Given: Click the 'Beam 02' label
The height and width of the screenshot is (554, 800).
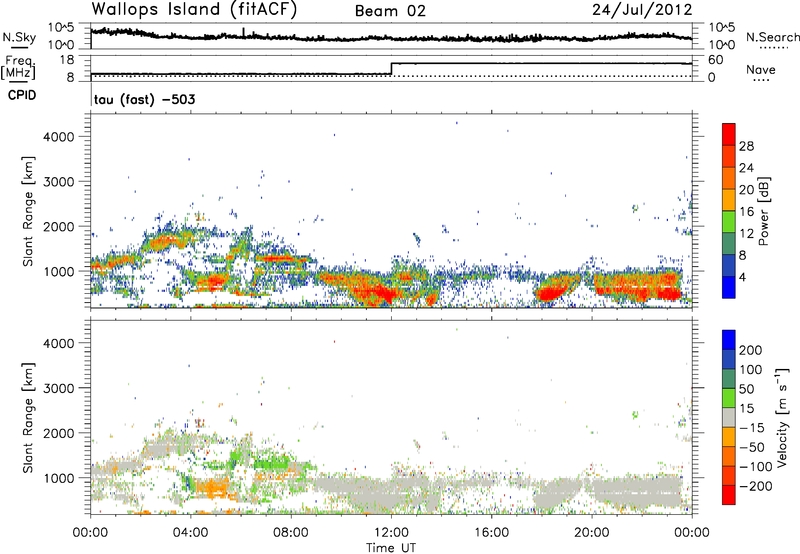Looking at the screenshot, I should (x=390, y=11).
